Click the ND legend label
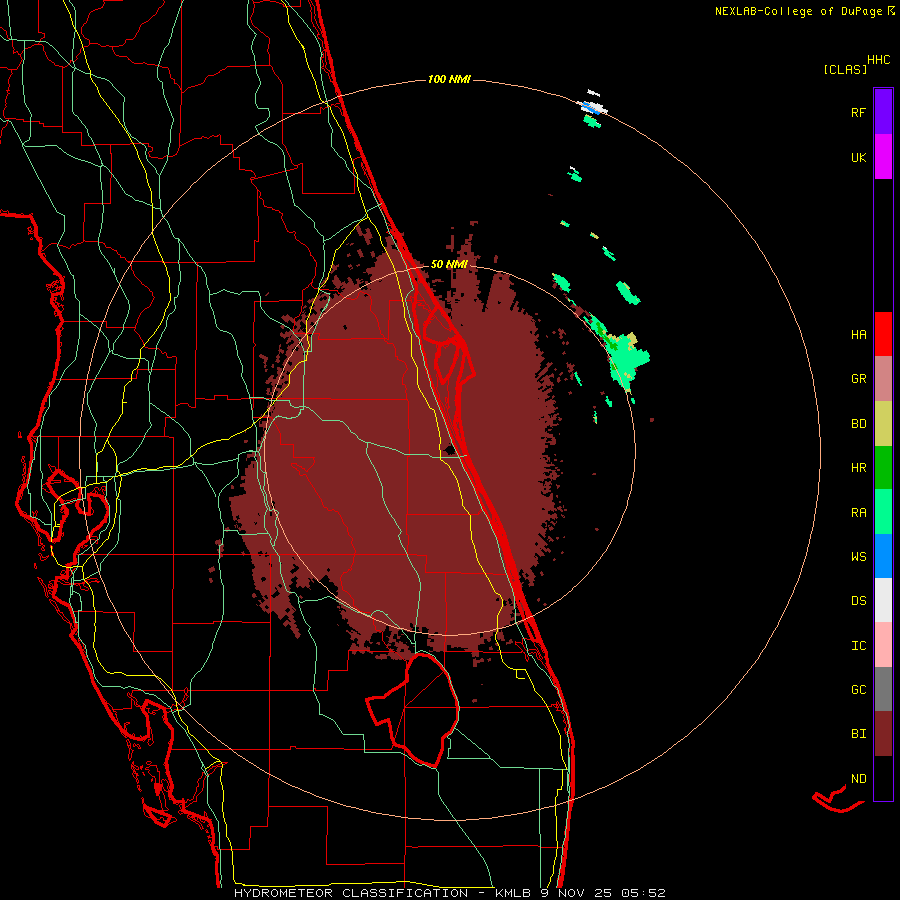The height and width of the screenshot is (900, 900). (858, 779)
